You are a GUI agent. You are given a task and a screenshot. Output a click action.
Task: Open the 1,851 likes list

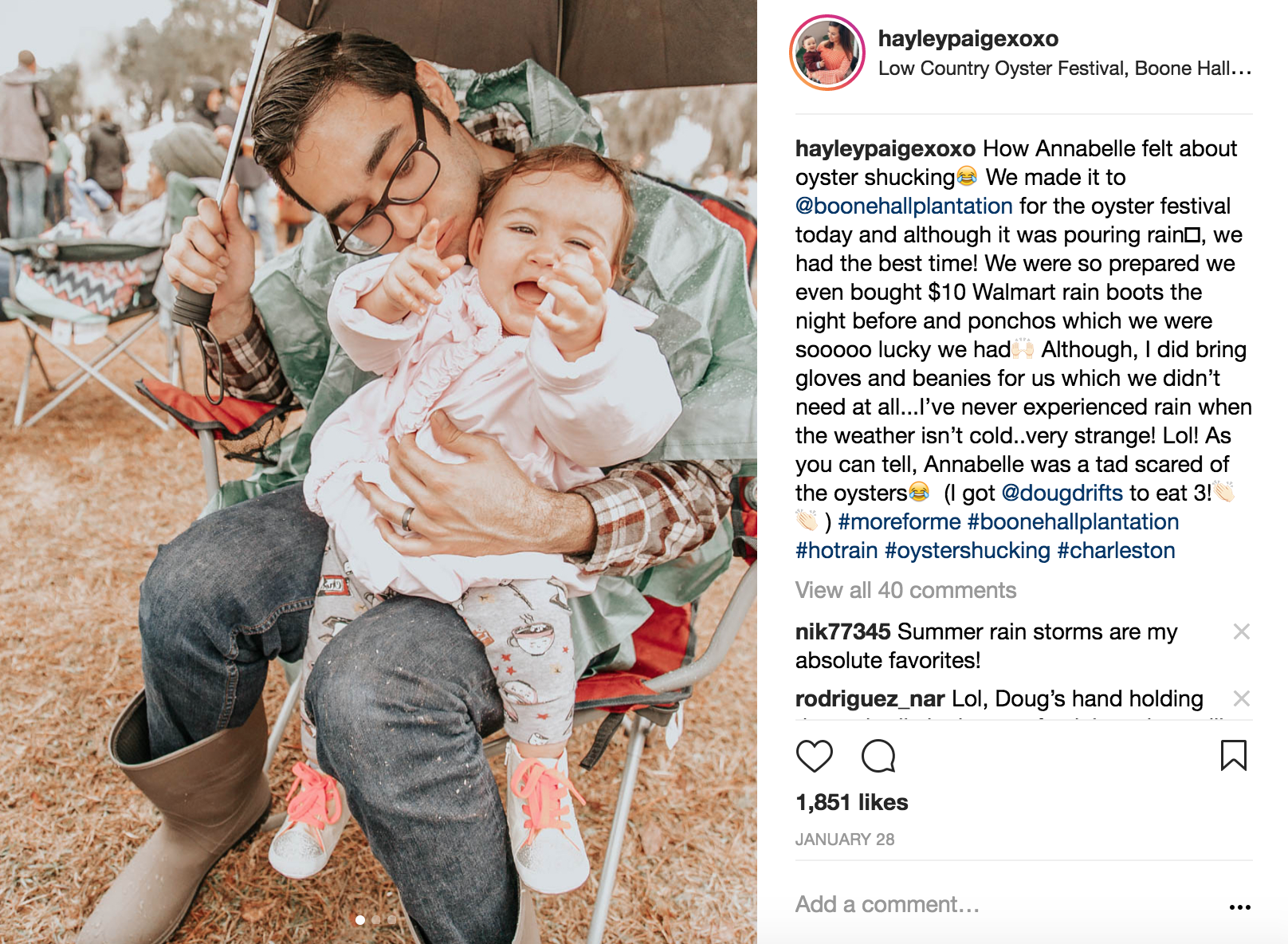[851, 802]
